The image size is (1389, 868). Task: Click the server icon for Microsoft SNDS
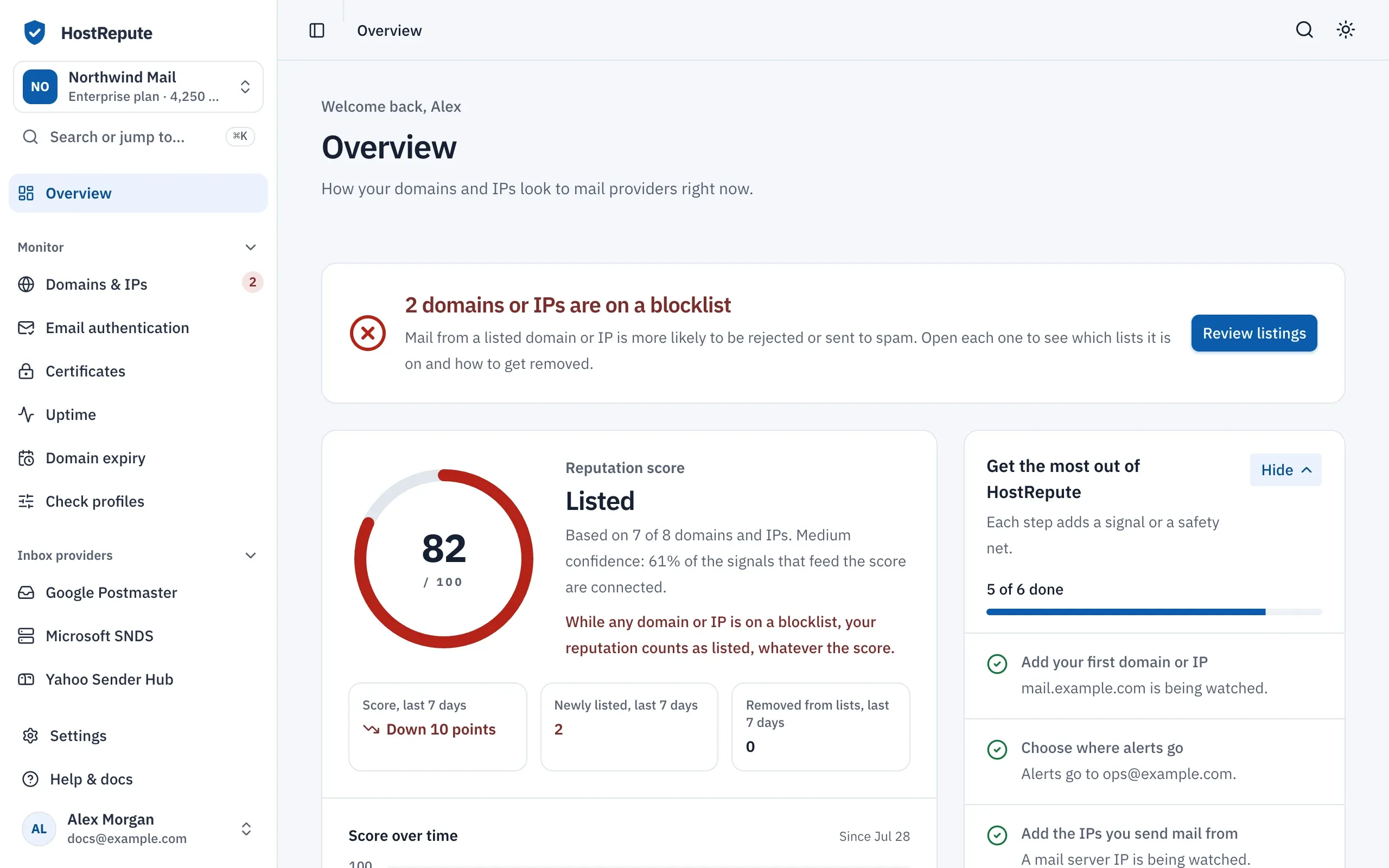point(26,636)
